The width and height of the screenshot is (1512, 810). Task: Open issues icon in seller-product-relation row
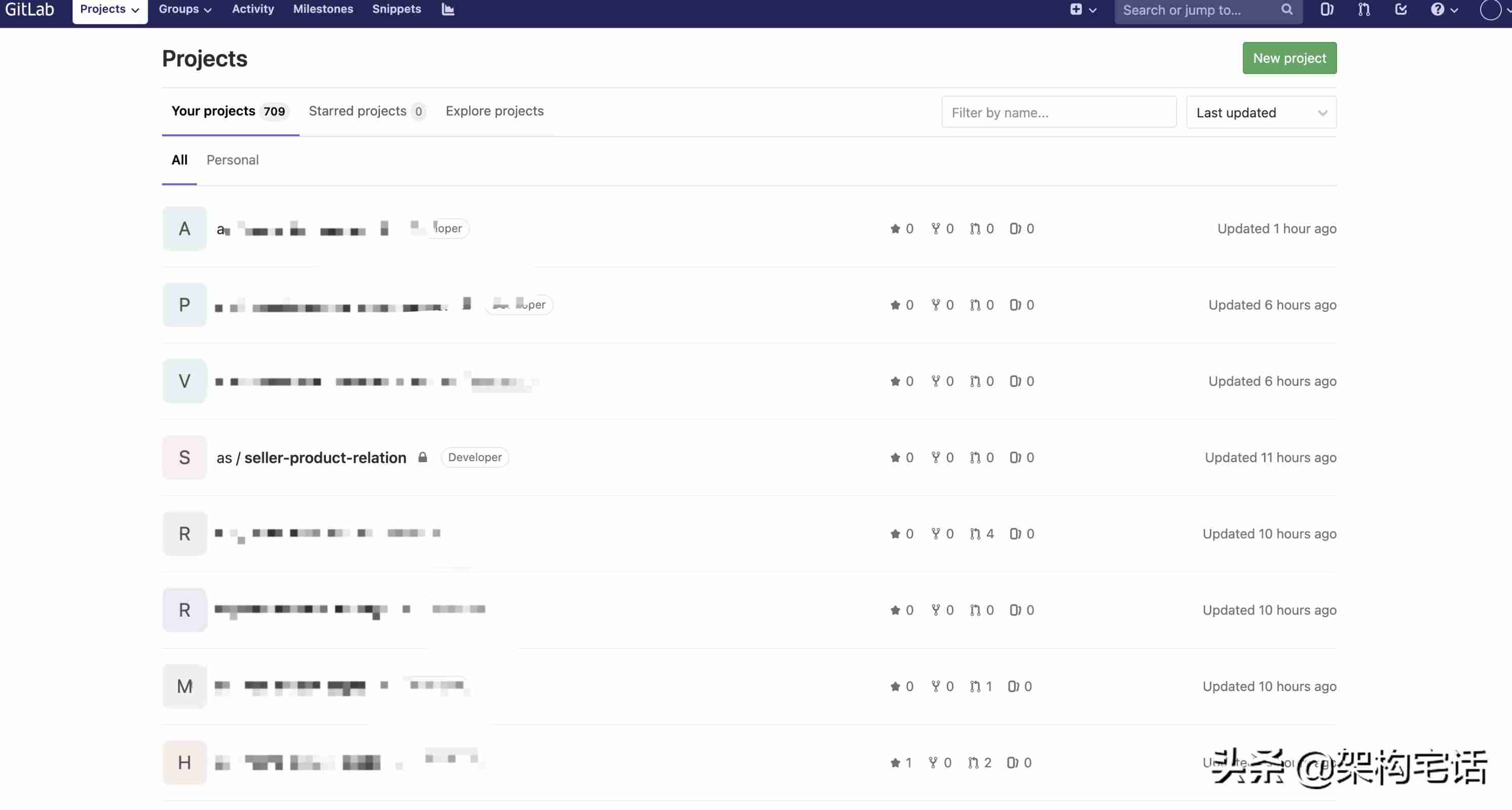1015,458
